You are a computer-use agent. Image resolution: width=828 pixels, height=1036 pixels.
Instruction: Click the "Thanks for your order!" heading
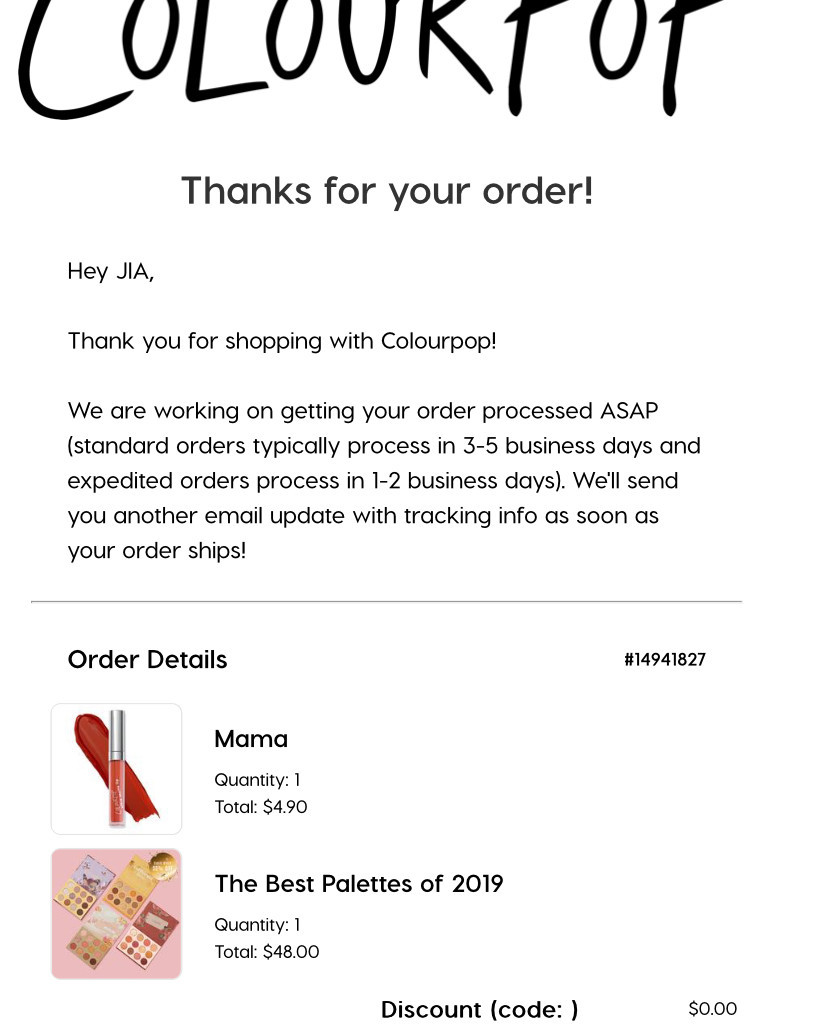387,190
